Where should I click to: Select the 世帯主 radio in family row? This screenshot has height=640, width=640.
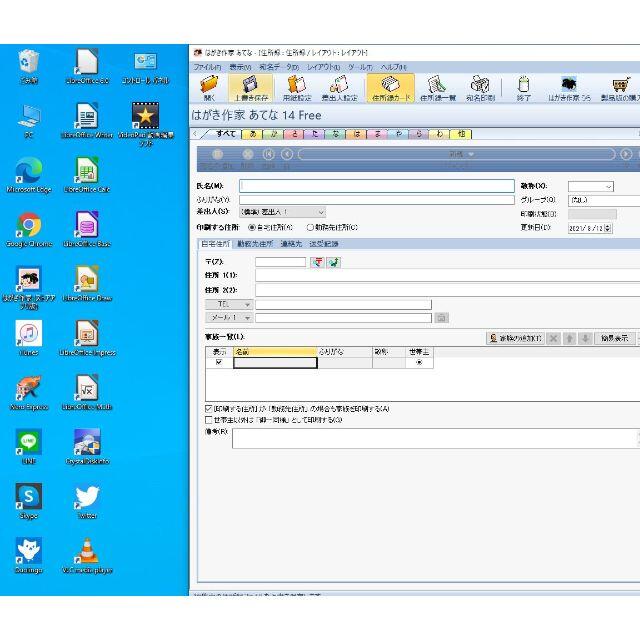click(419, 362)
